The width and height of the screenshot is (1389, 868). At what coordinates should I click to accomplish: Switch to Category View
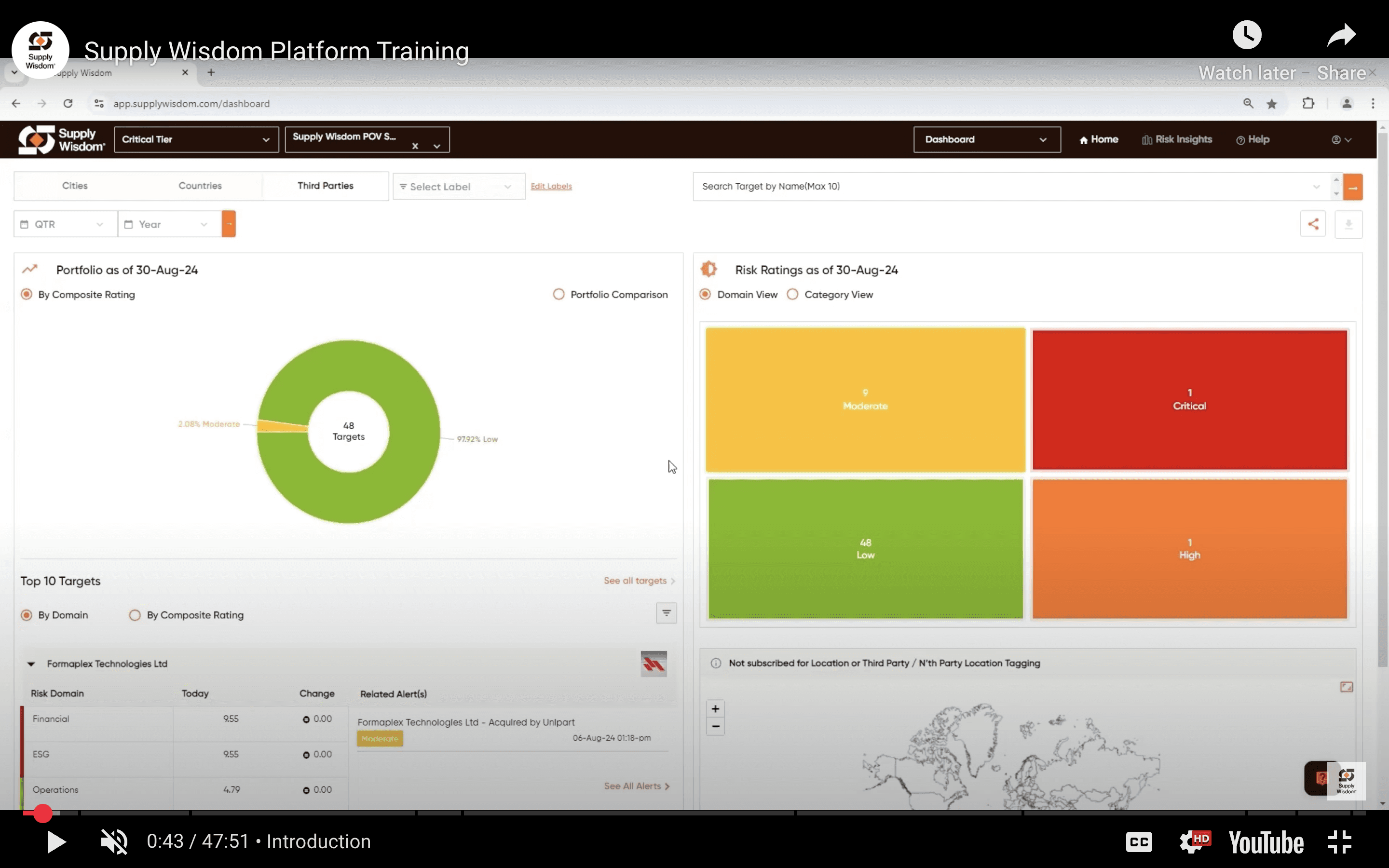point(793,295)
